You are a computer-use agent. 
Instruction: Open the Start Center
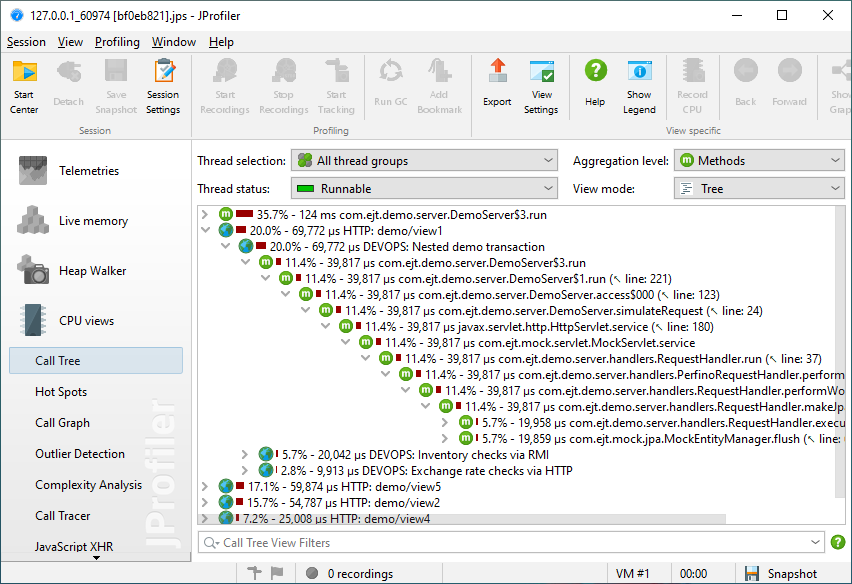pyautogui.click(x=24, y=87)
